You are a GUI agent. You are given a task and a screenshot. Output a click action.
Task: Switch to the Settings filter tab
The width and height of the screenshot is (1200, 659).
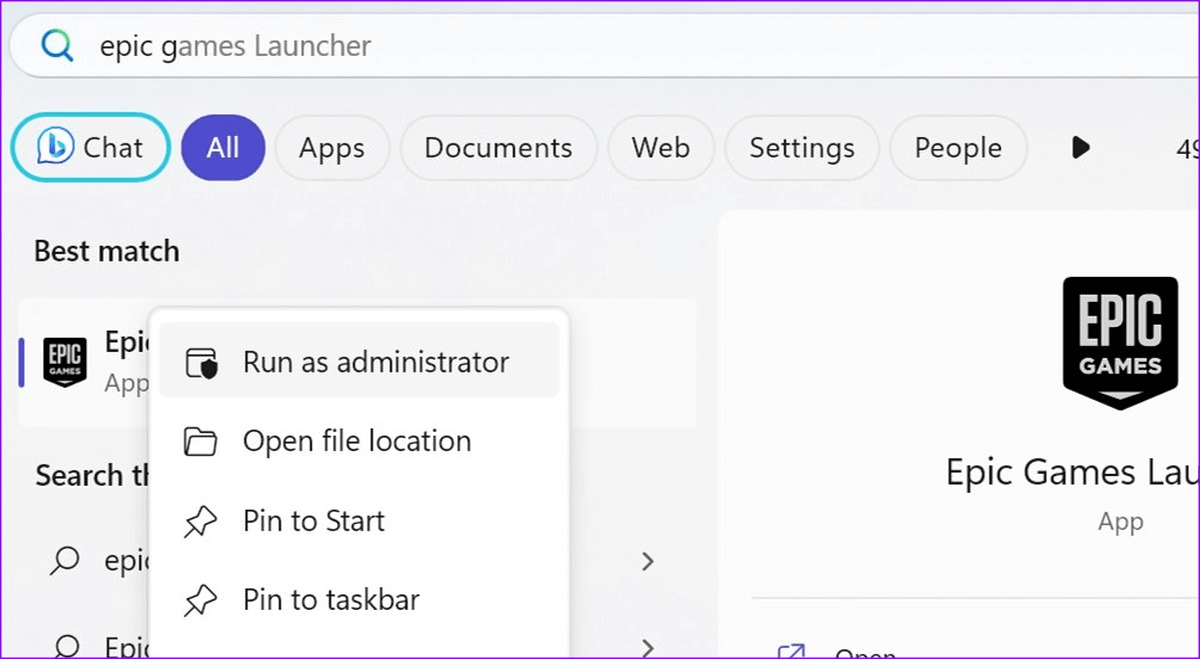pyautogui.click(x=802, y=148)
